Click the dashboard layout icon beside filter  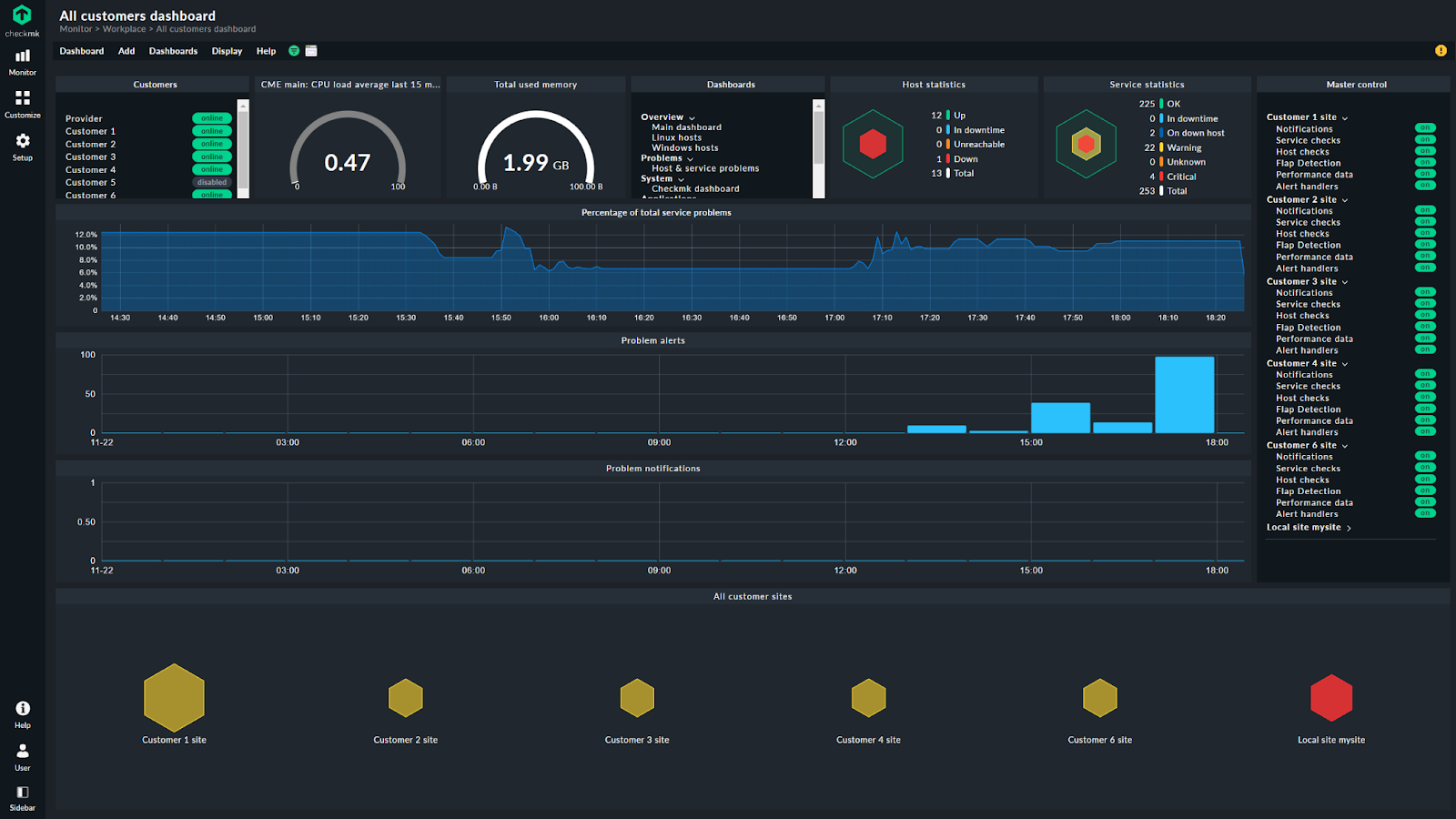[x=311, y=51]
